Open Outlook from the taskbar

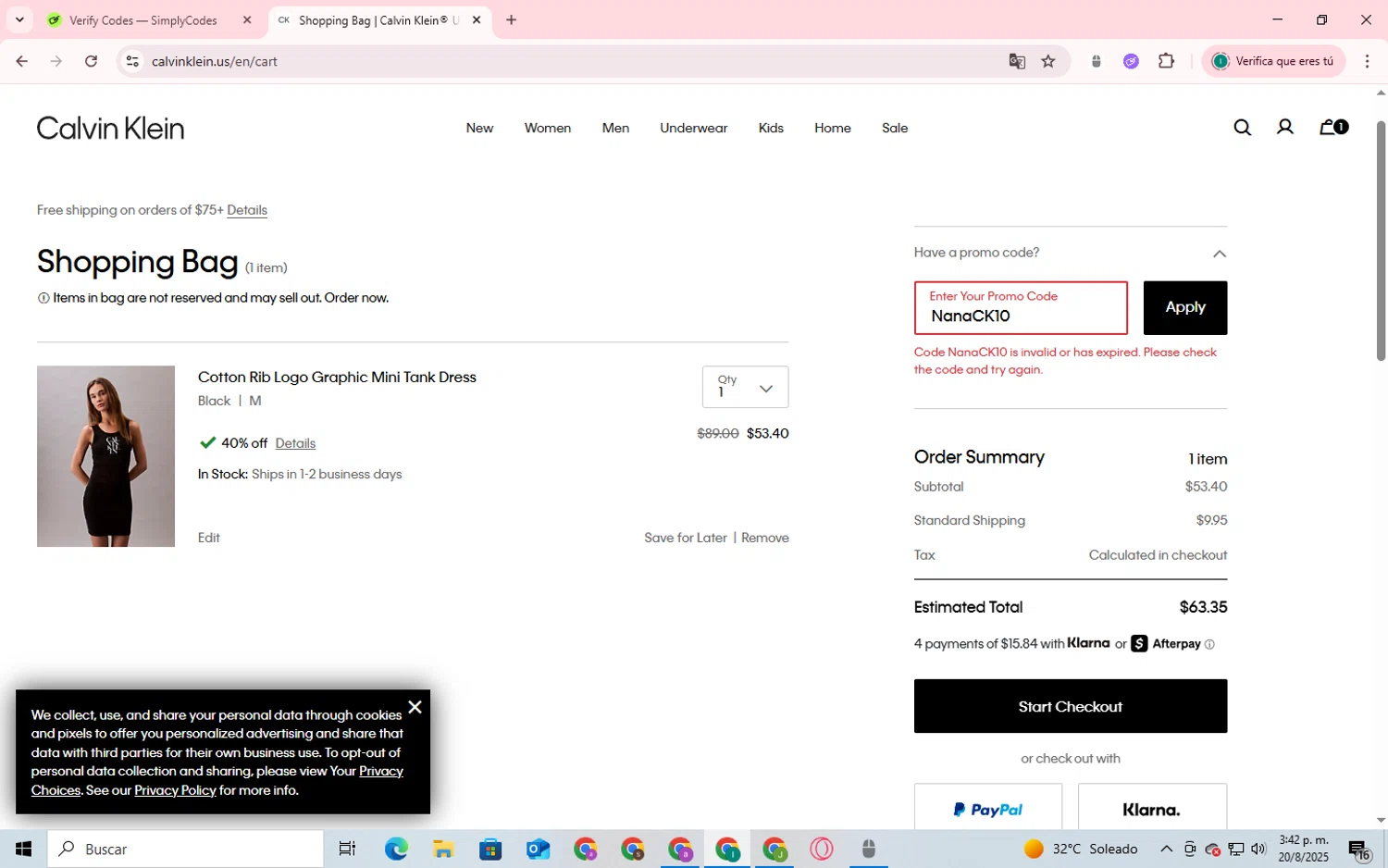click(538, 849)
